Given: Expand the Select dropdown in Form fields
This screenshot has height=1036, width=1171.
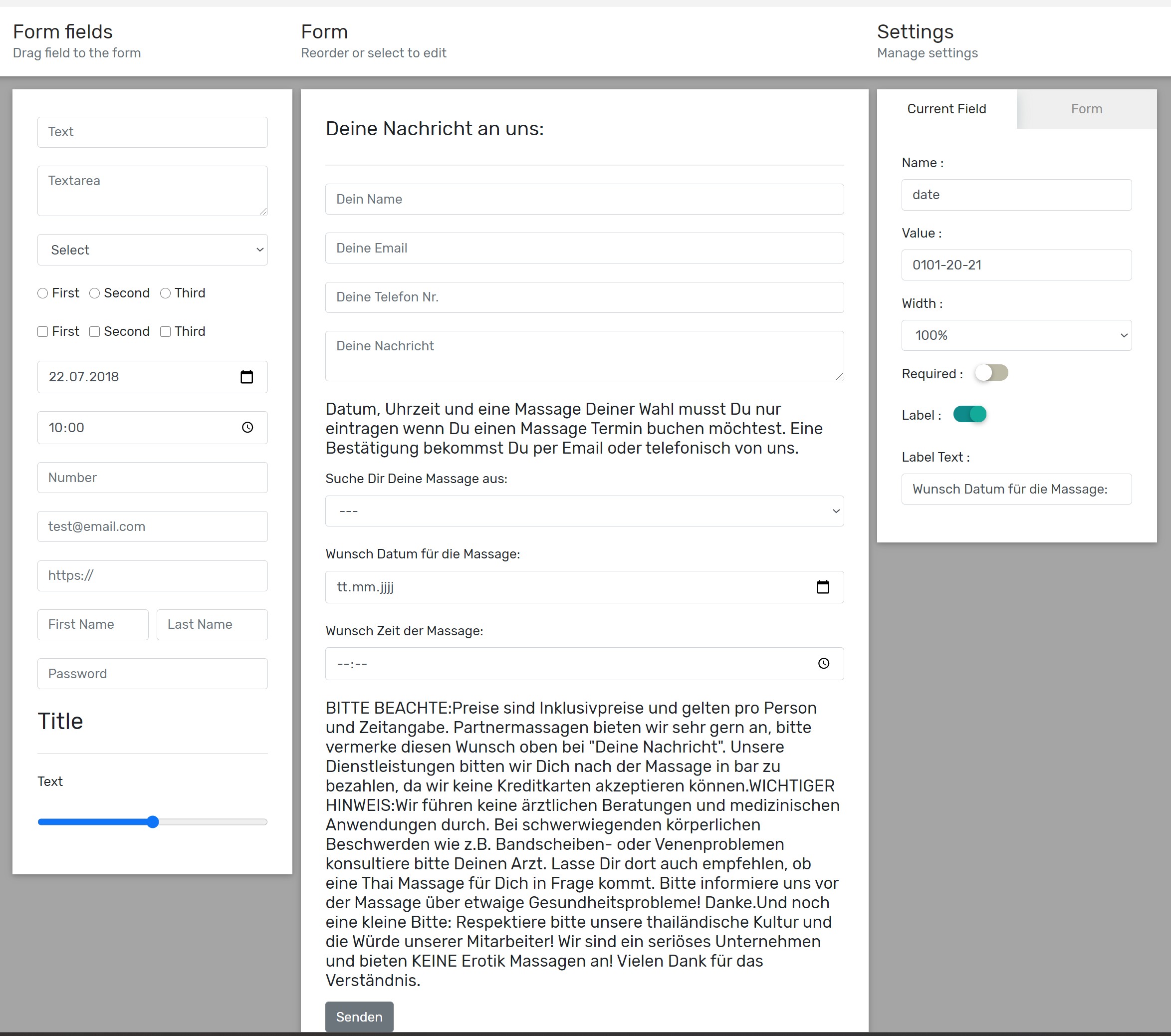Looking at the screenshot, I should pos(152,250).
